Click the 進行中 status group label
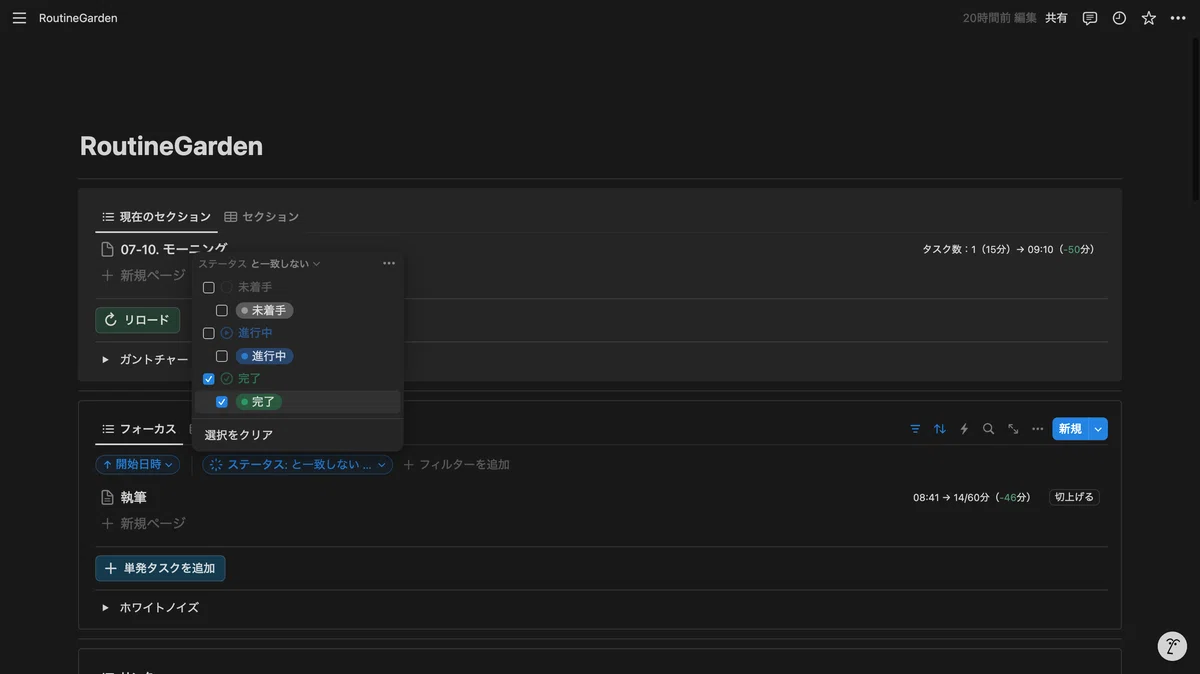Image resolution: width=1200 pixels, height=674 pixels. 255,333
